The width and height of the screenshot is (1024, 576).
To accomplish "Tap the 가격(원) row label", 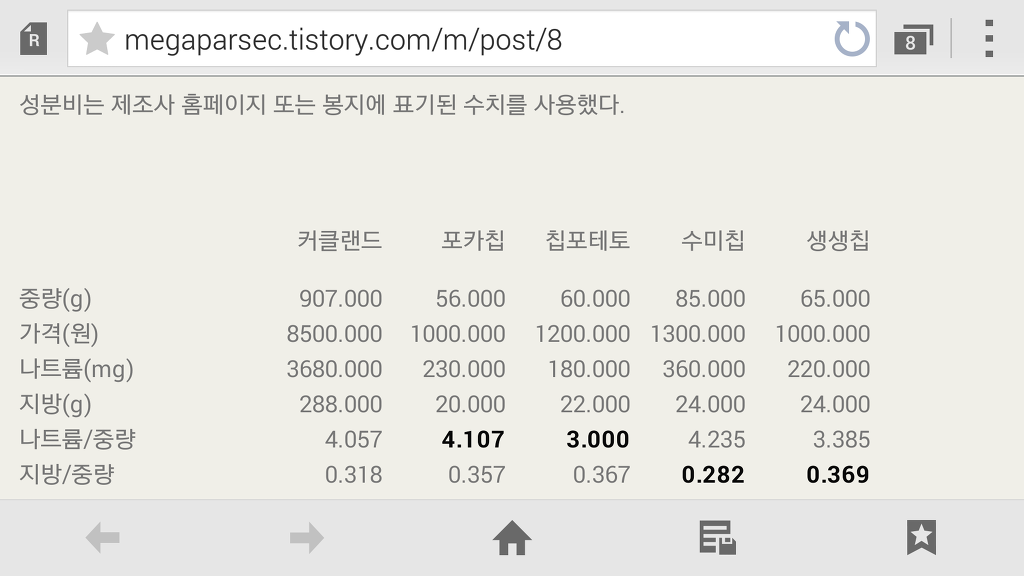I will 59,334.
